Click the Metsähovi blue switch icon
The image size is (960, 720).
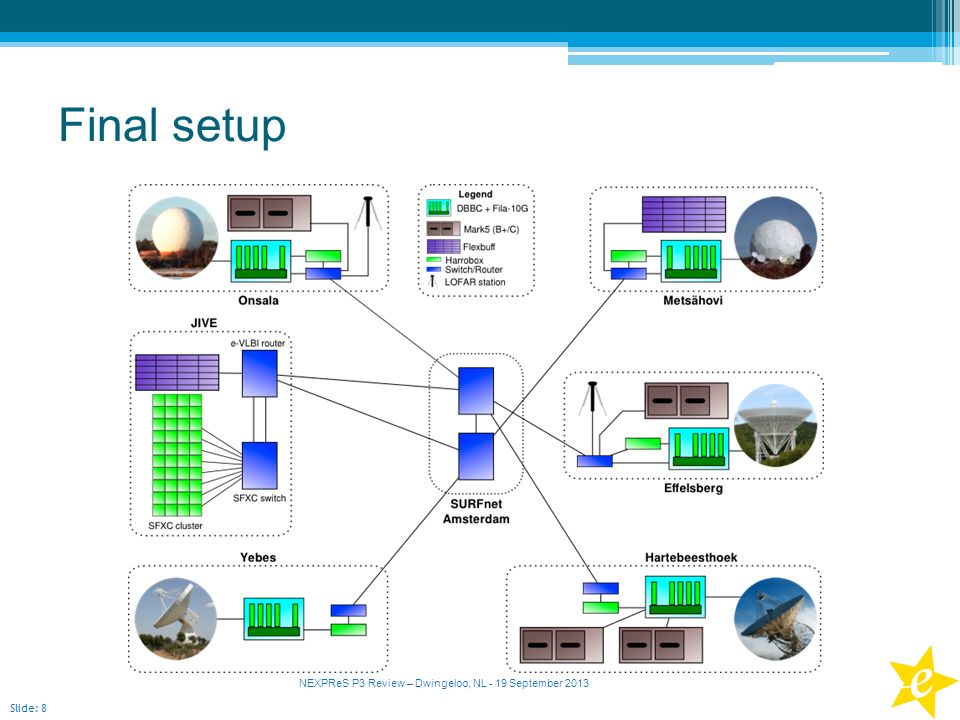629,273
